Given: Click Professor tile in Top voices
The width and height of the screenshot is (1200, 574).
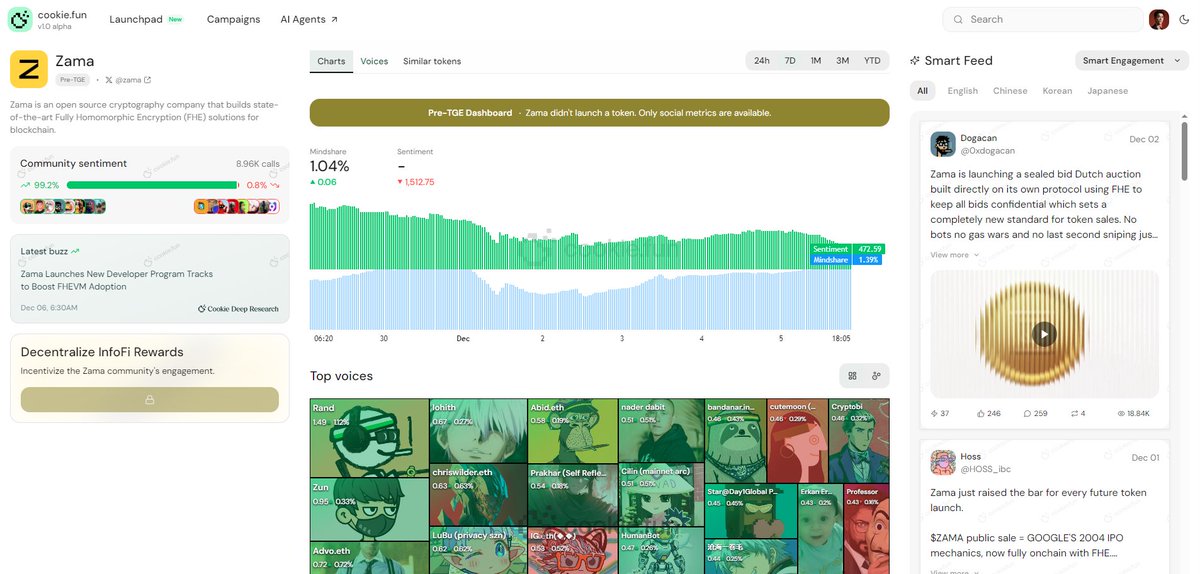Looking at the screenshot, I should 867,528.
